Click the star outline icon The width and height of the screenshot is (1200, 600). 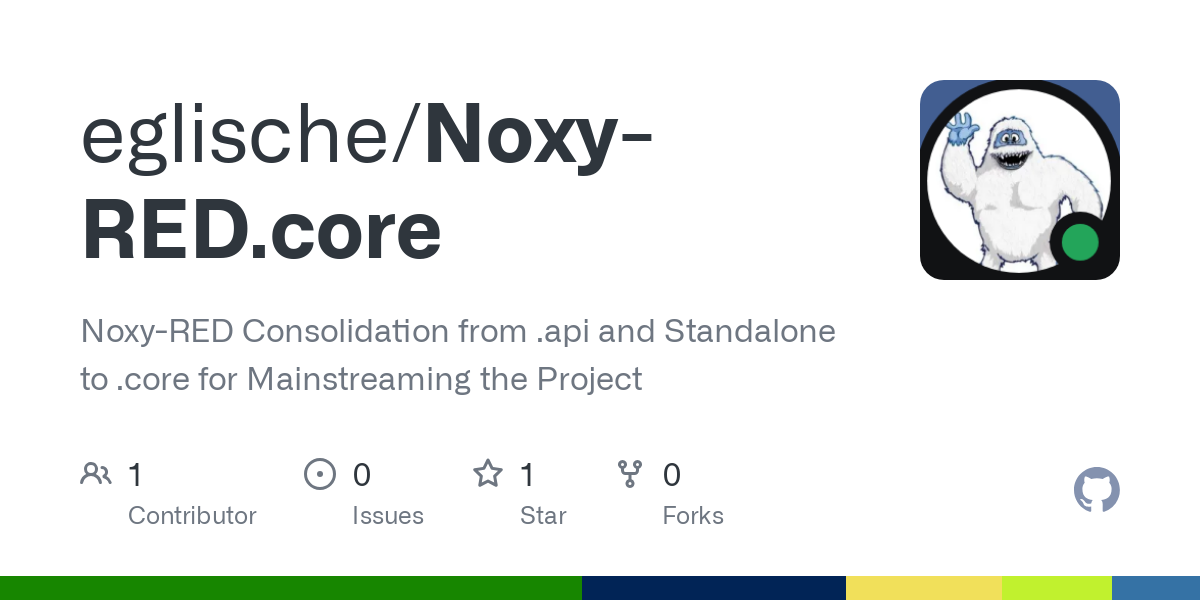point(488,473)
